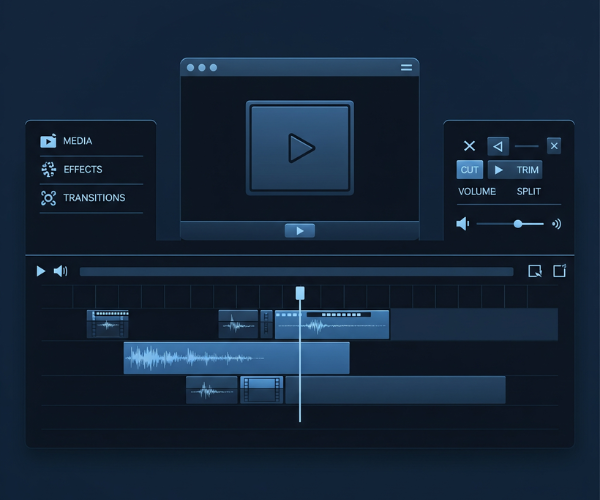
Task: Click the second window dot in preview title bar
Action: [202, 68]
